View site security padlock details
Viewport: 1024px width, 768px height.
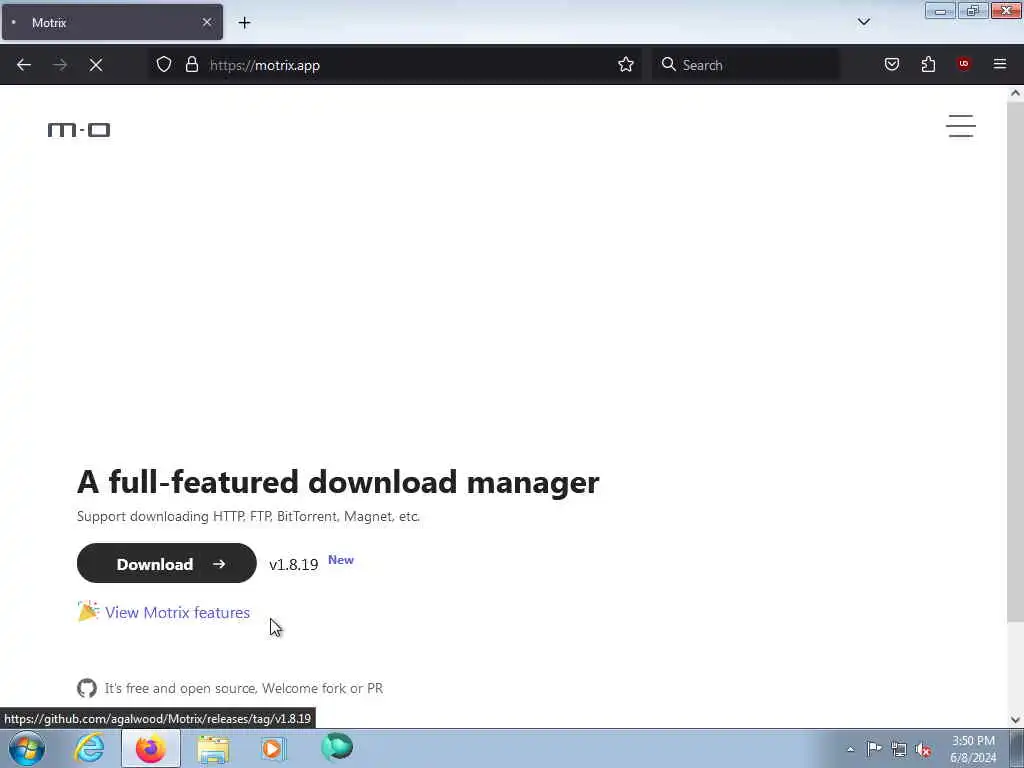(x=192, y=65)
